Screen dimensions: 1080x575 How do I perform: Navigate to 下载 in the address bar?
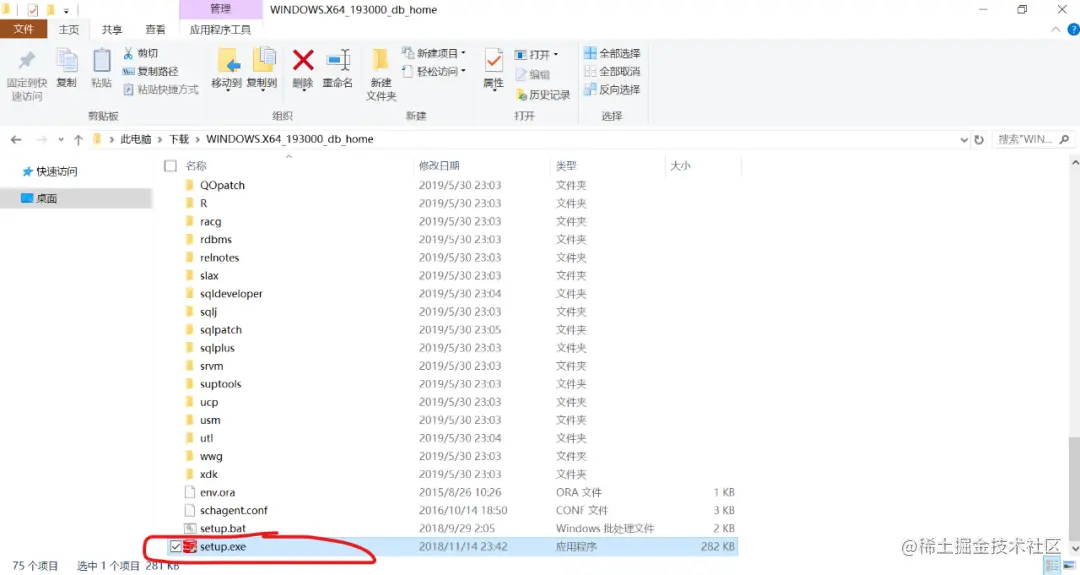(x=179, y=139)
